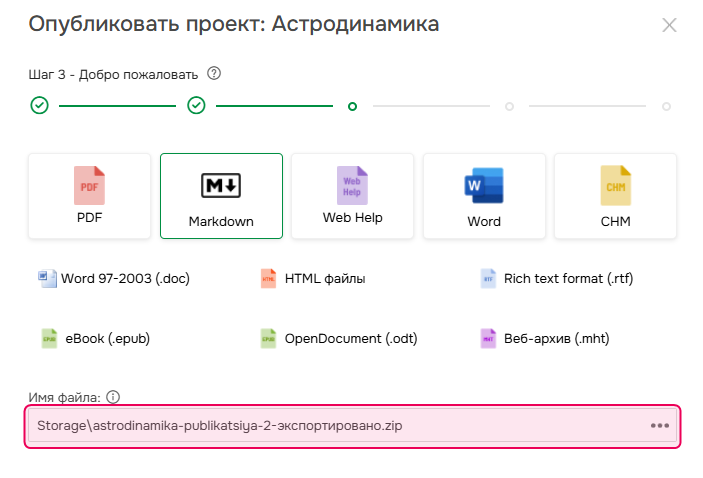Pick Word 97-2003 (.doc) format
Viewport: 703px width, 478px height.
(114, 278)
